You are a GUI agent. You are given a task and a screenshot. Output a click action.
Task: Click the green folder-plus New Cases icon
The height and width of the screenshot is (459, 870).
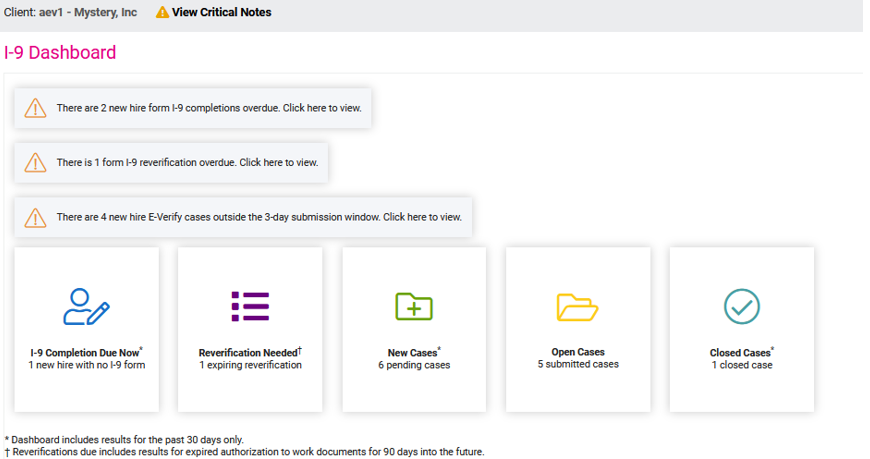414,306
